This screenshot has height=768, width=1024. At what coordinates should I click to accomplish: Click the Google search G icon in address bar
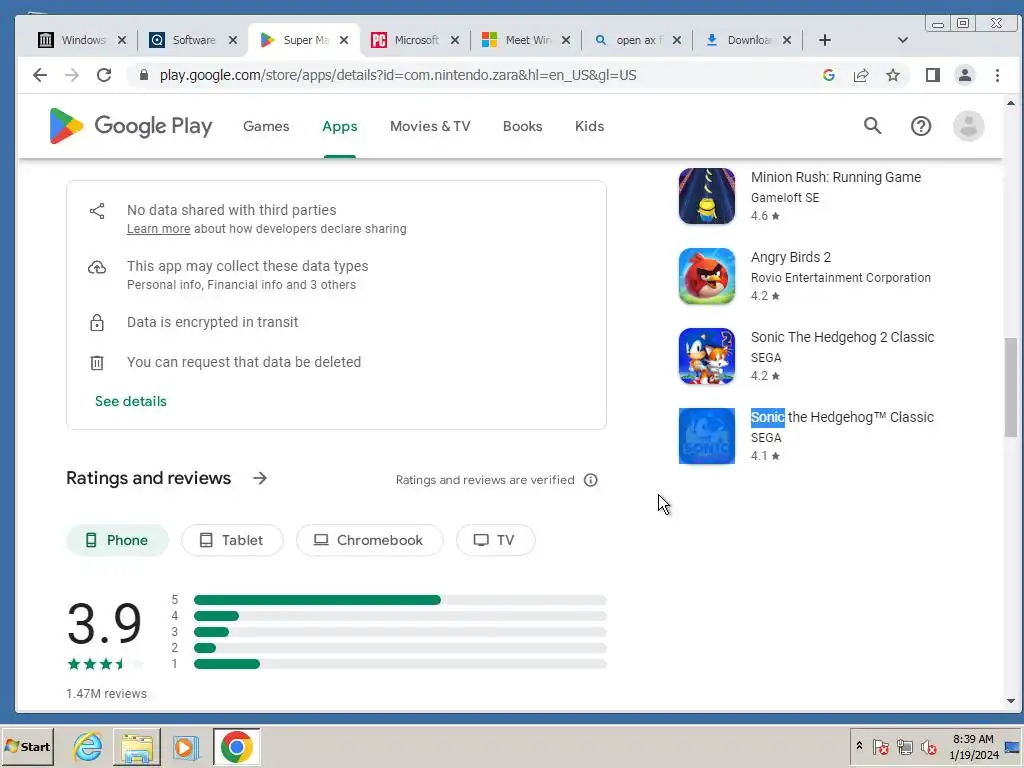coord(829,75)
